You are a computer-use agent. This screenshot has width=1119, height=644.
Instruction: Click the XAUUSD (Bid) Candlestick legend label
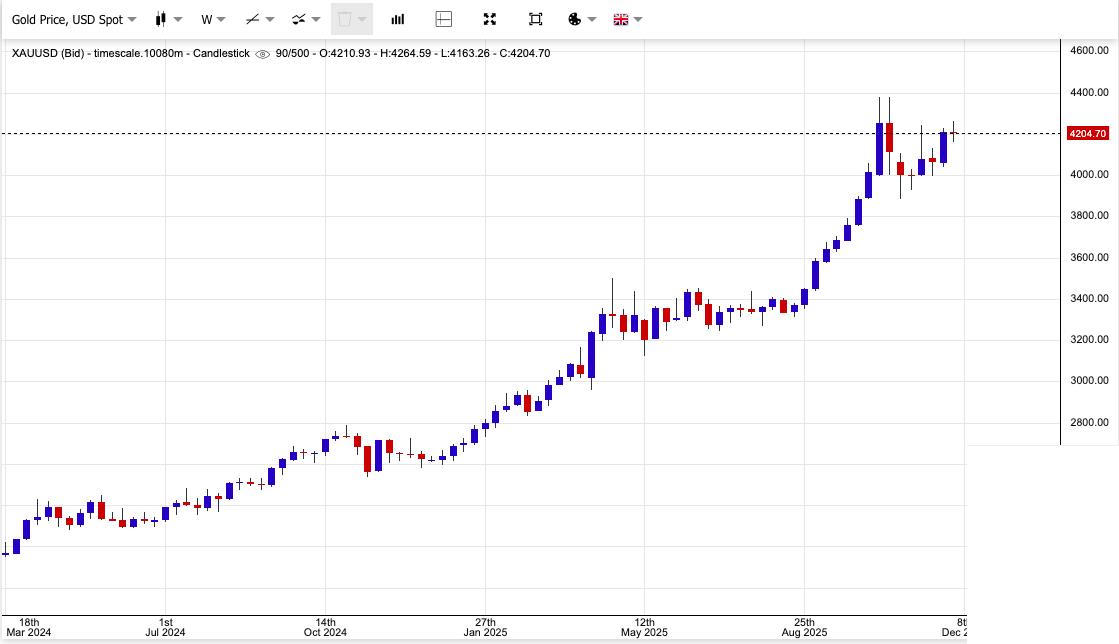point(130,54)
